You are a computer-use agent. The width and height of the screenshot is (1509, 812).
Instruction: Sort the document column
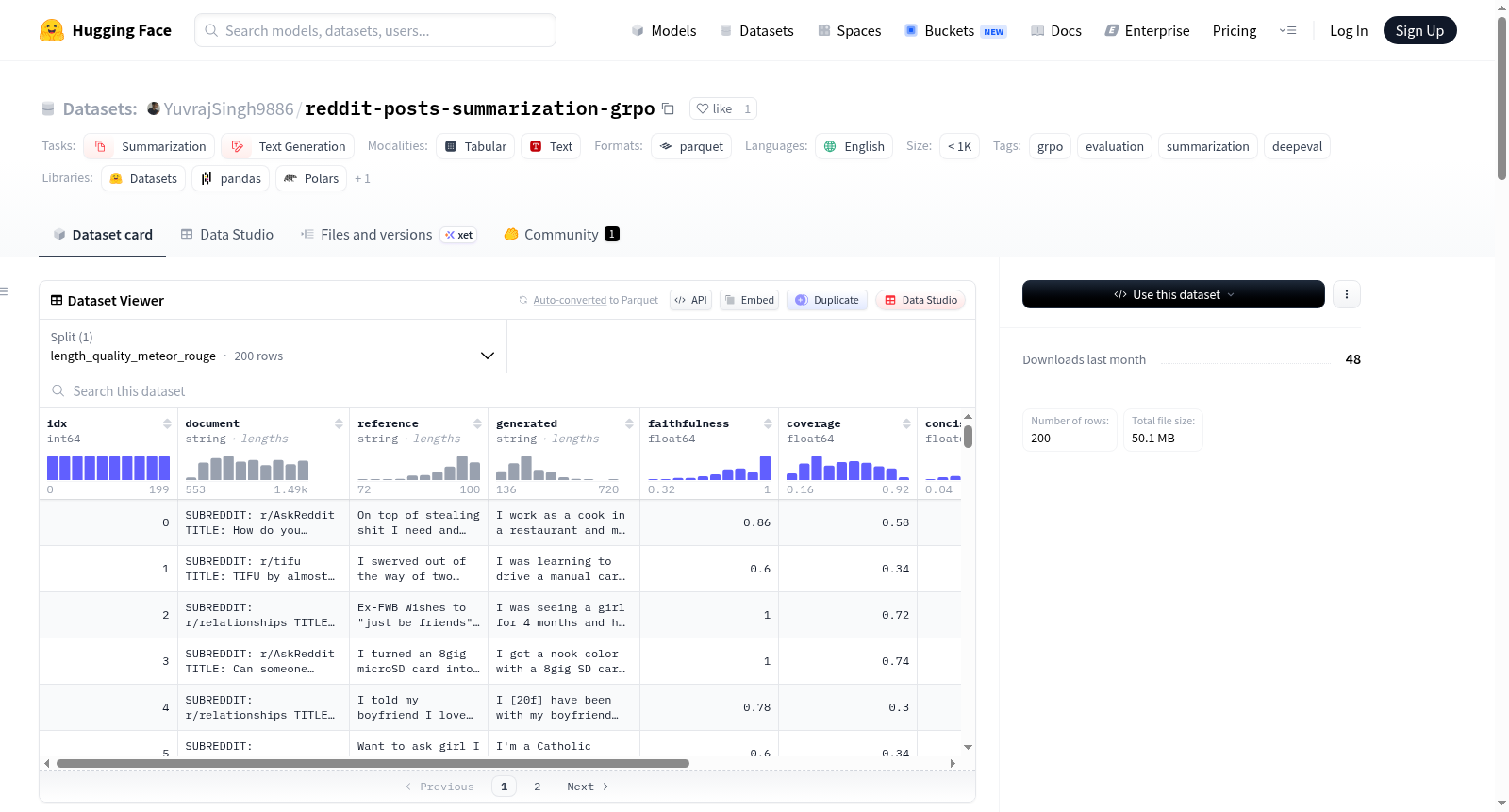point(339,423)
